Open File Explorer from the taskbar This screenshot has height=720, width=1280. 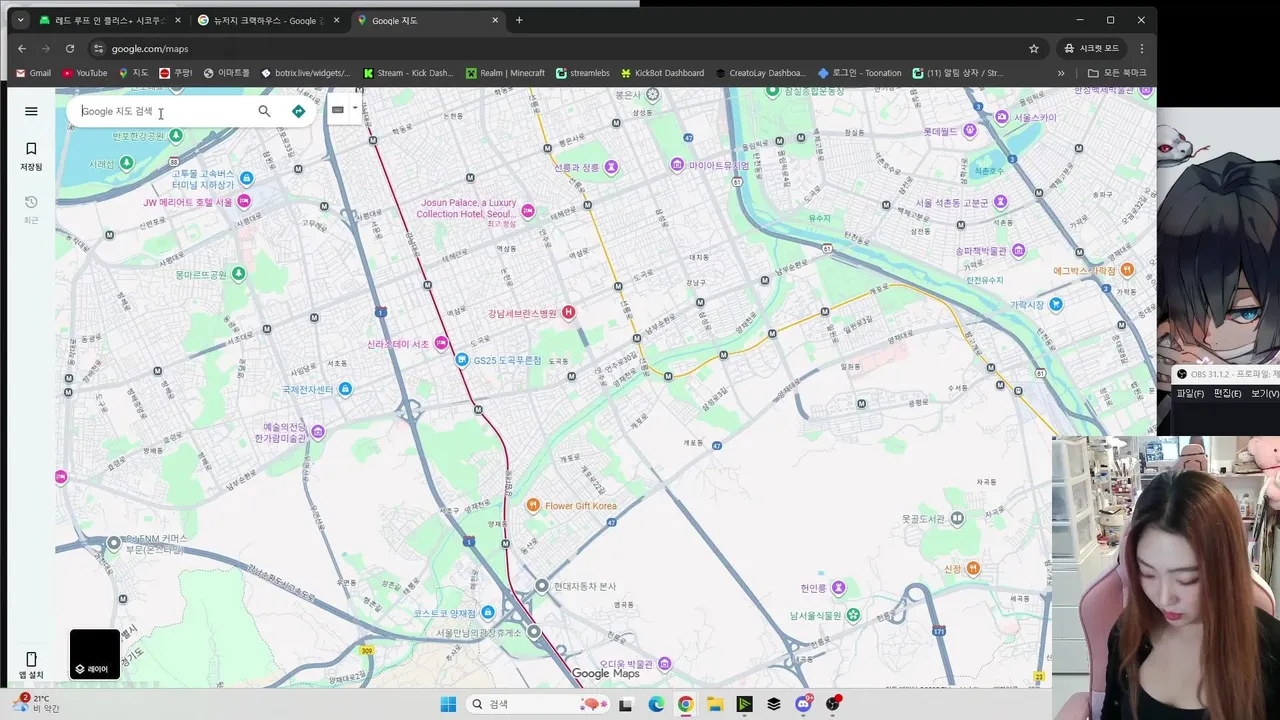tap(715, 704)
